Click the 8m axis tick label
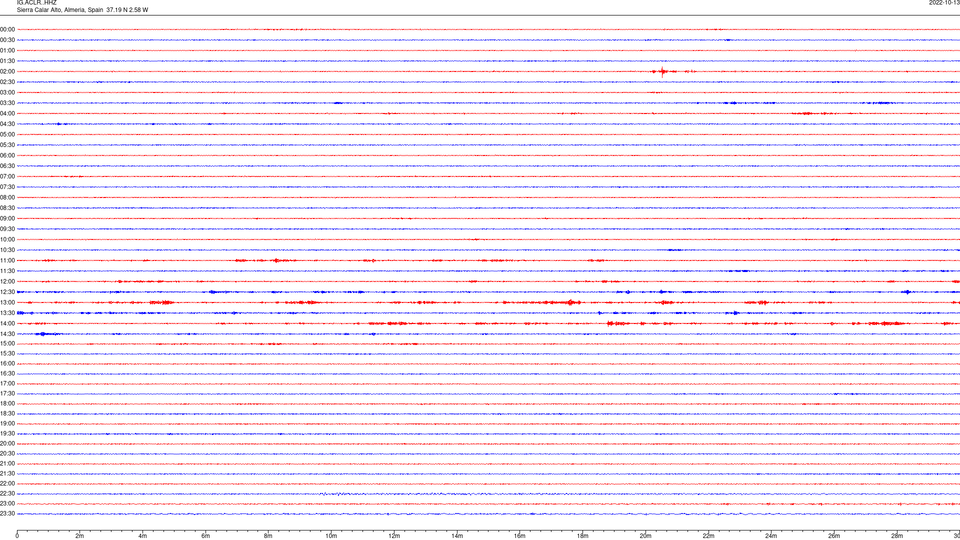 [268, 536]
